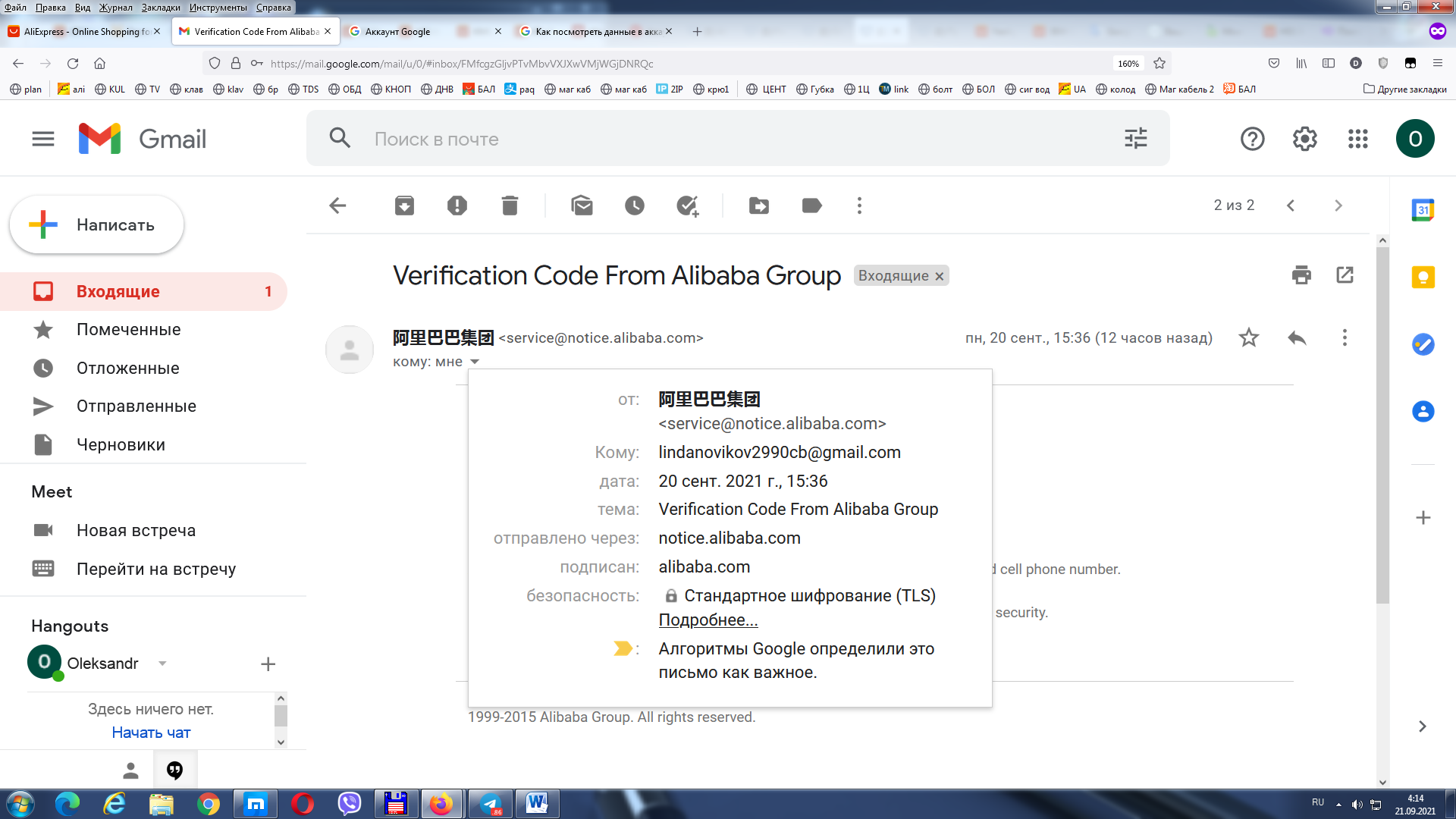Open email in new window
This screenshot has height=819, width=1456.
[1345, 275]
